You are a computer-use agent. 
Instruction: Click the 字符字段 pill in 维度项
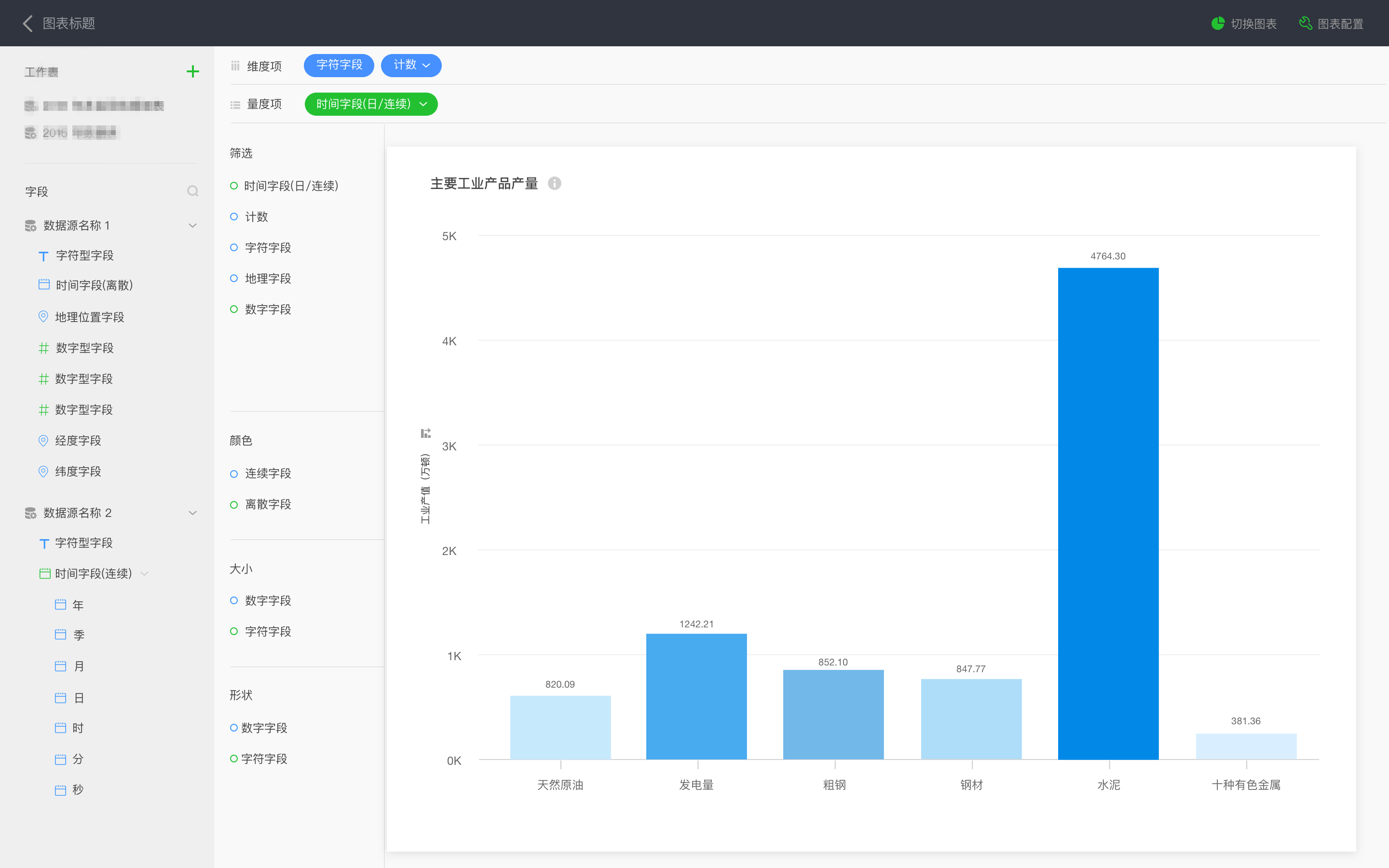[339, 66]
